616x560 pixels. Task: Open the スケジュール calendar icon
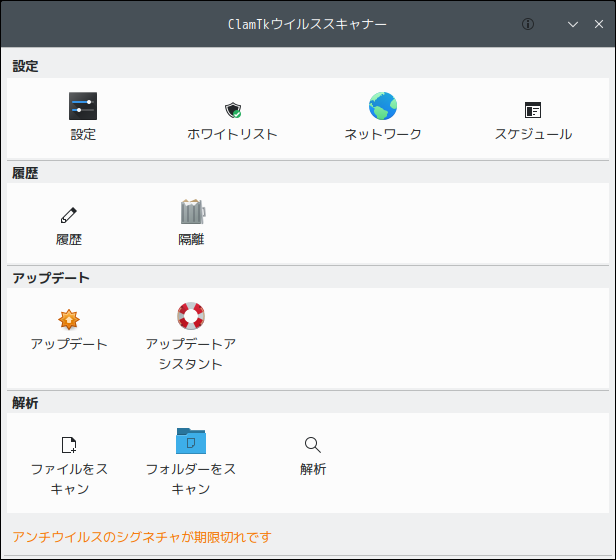(533, 110)
